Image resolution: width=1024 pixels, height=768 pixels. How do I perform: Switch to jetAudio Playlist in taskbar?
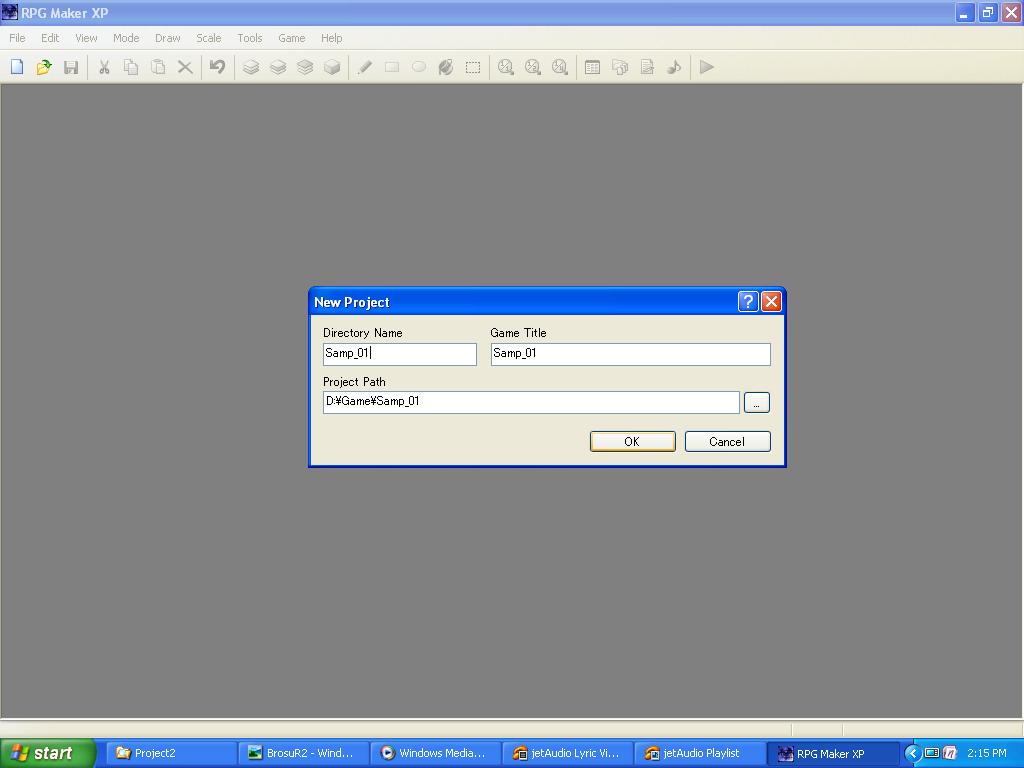(x=699, y=753)
